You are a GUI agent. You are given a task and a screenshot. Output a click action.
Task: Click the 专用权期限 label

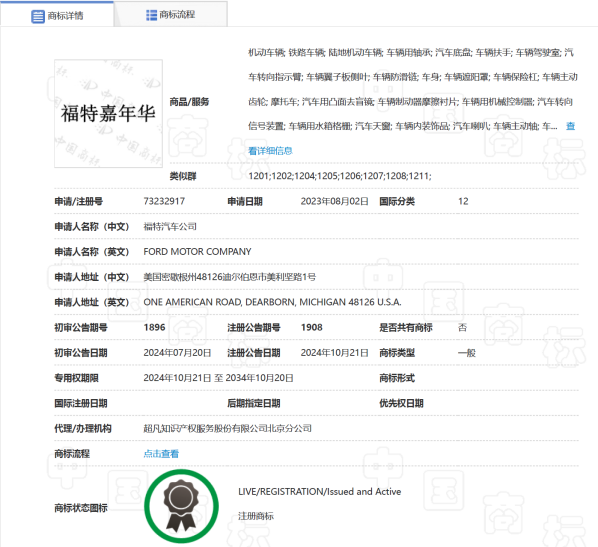tap(77, 378)
